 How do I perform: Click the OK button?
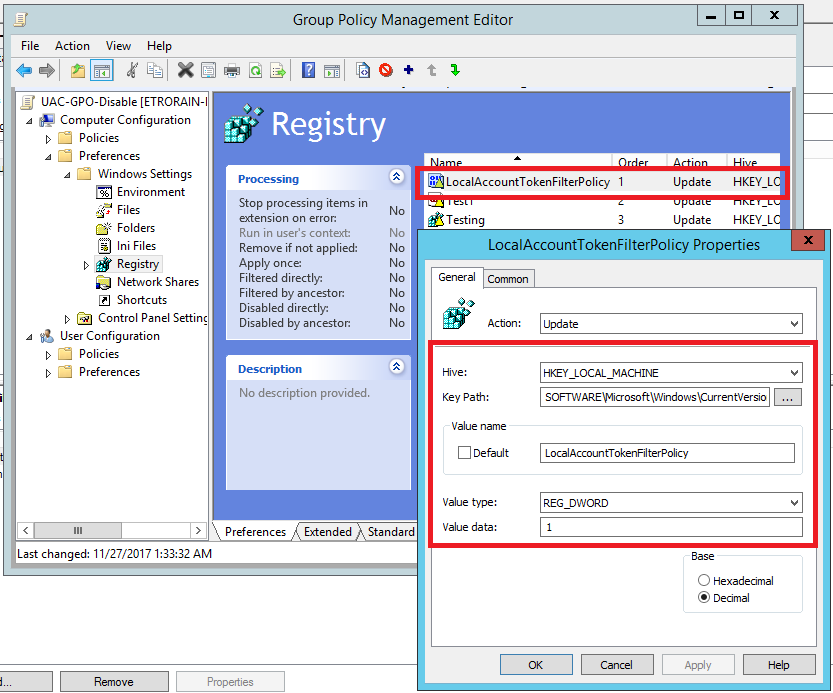click(535, 665)
